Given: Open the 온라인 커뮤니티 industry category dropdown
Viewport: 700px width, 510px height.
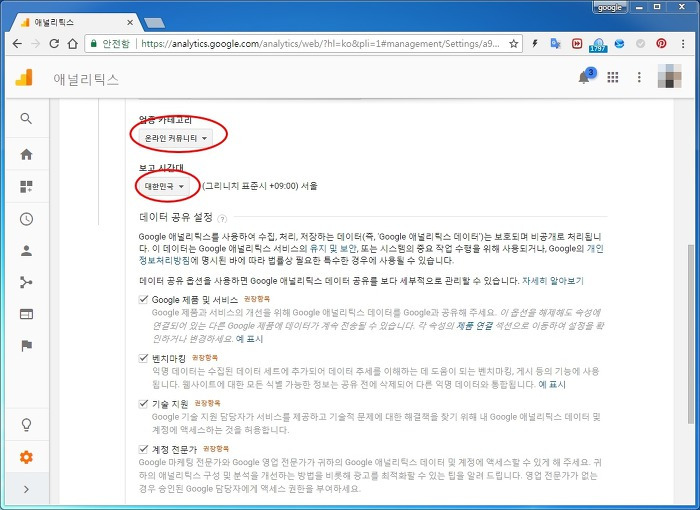Looking at the screenshot, I should 175,138.
